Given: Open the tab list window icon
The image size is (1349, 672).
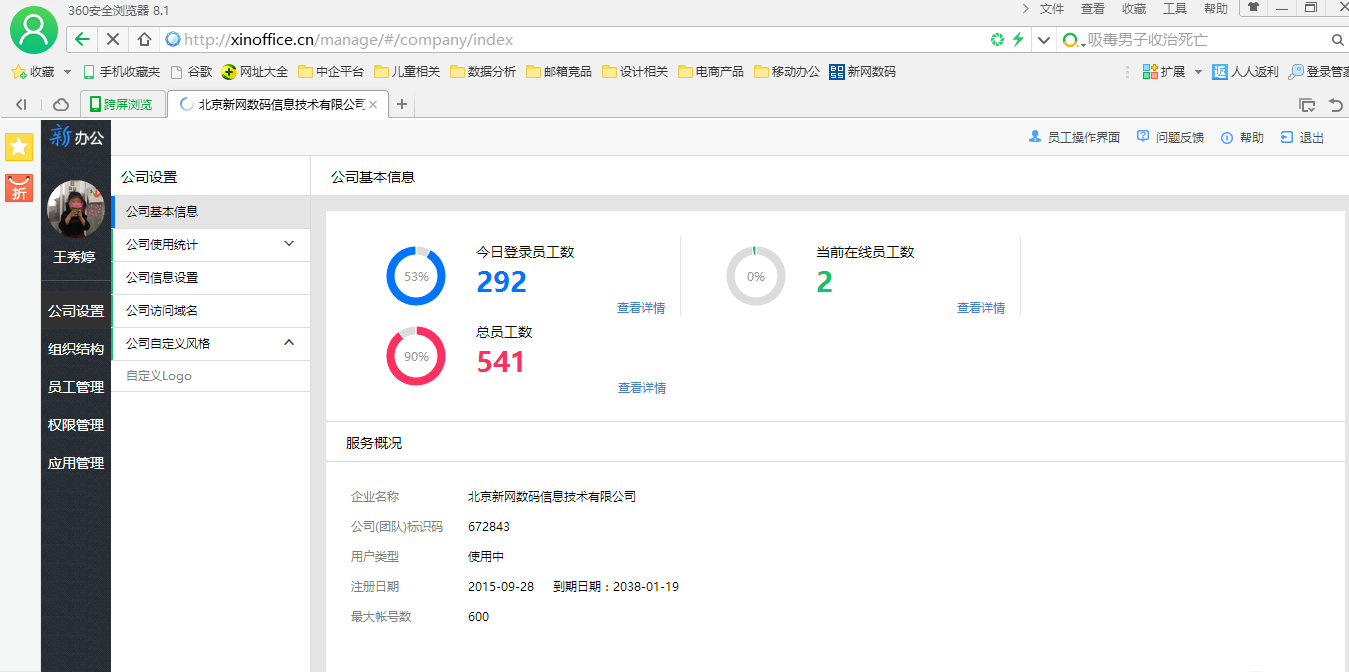Looking at the screenshot, I should pos(1306,104).
